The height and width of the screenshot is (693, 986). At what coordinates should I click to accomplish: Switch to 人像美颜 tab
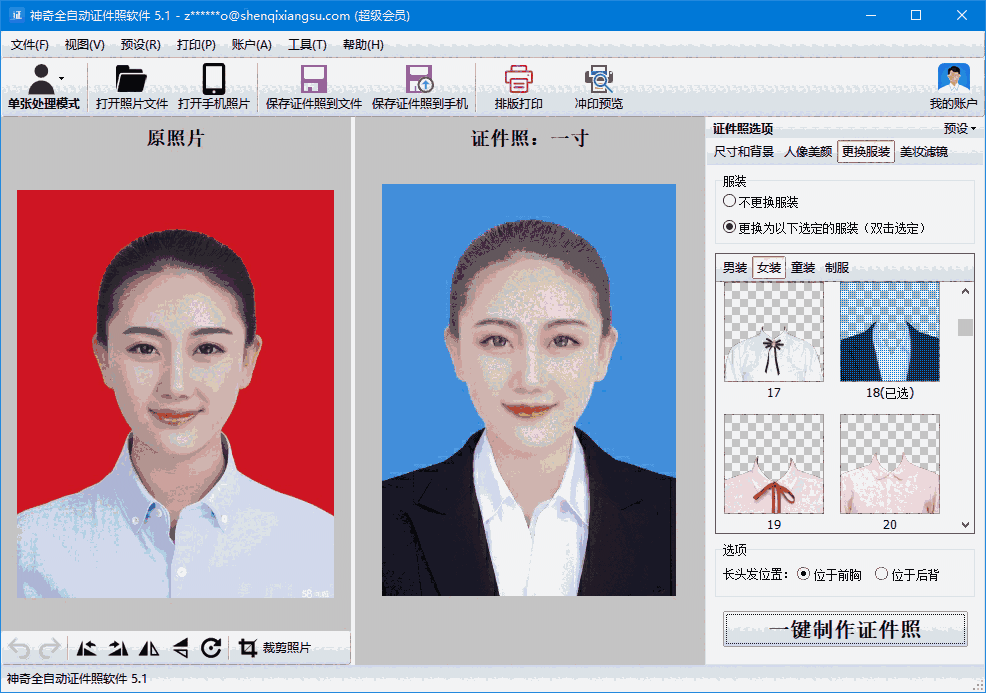pyautogui.click(x=807, y=153)
